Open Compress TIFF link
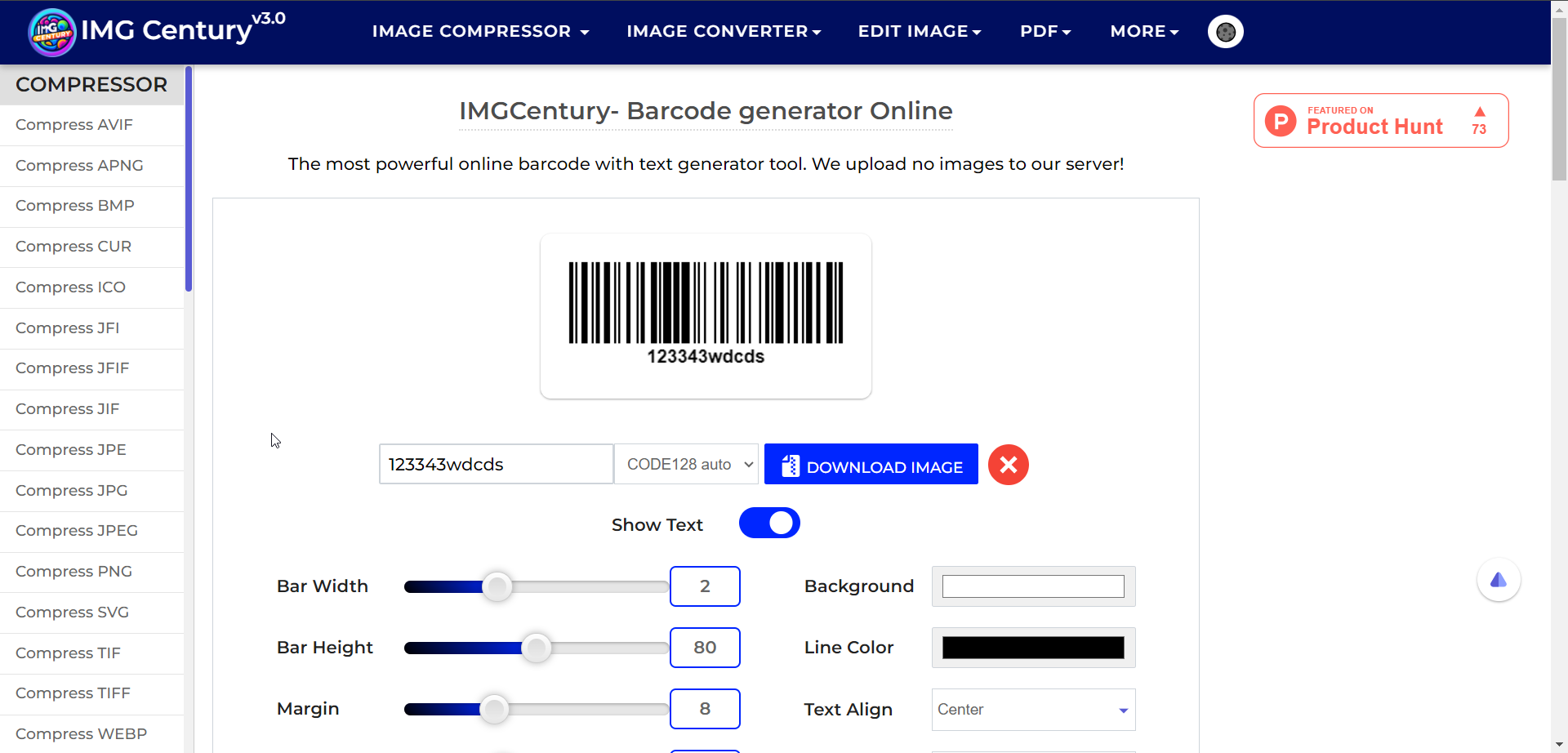1568x753 pixels. (x=73, y=693)
